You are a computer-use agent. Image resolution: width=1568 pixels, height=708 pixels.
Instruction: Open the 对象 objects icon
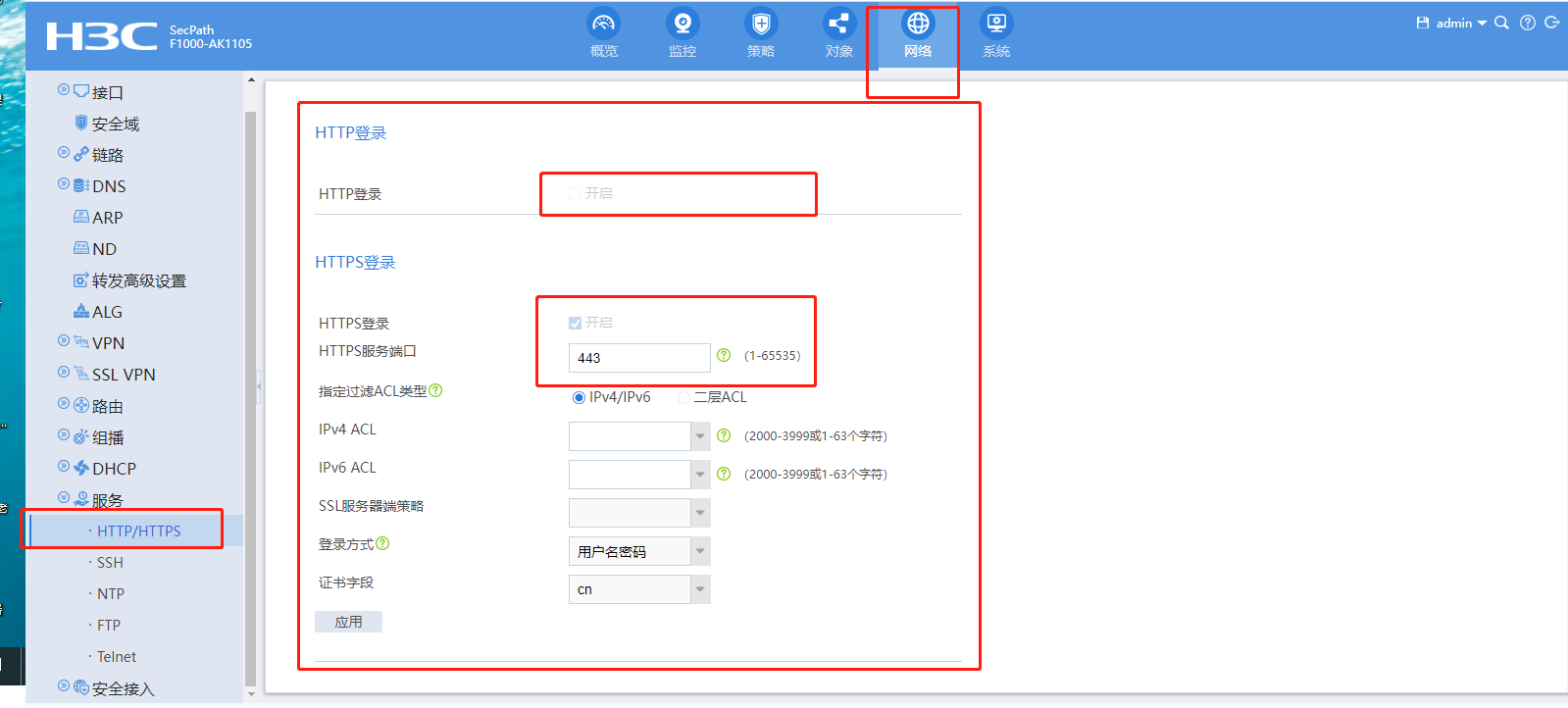(838, 24)
